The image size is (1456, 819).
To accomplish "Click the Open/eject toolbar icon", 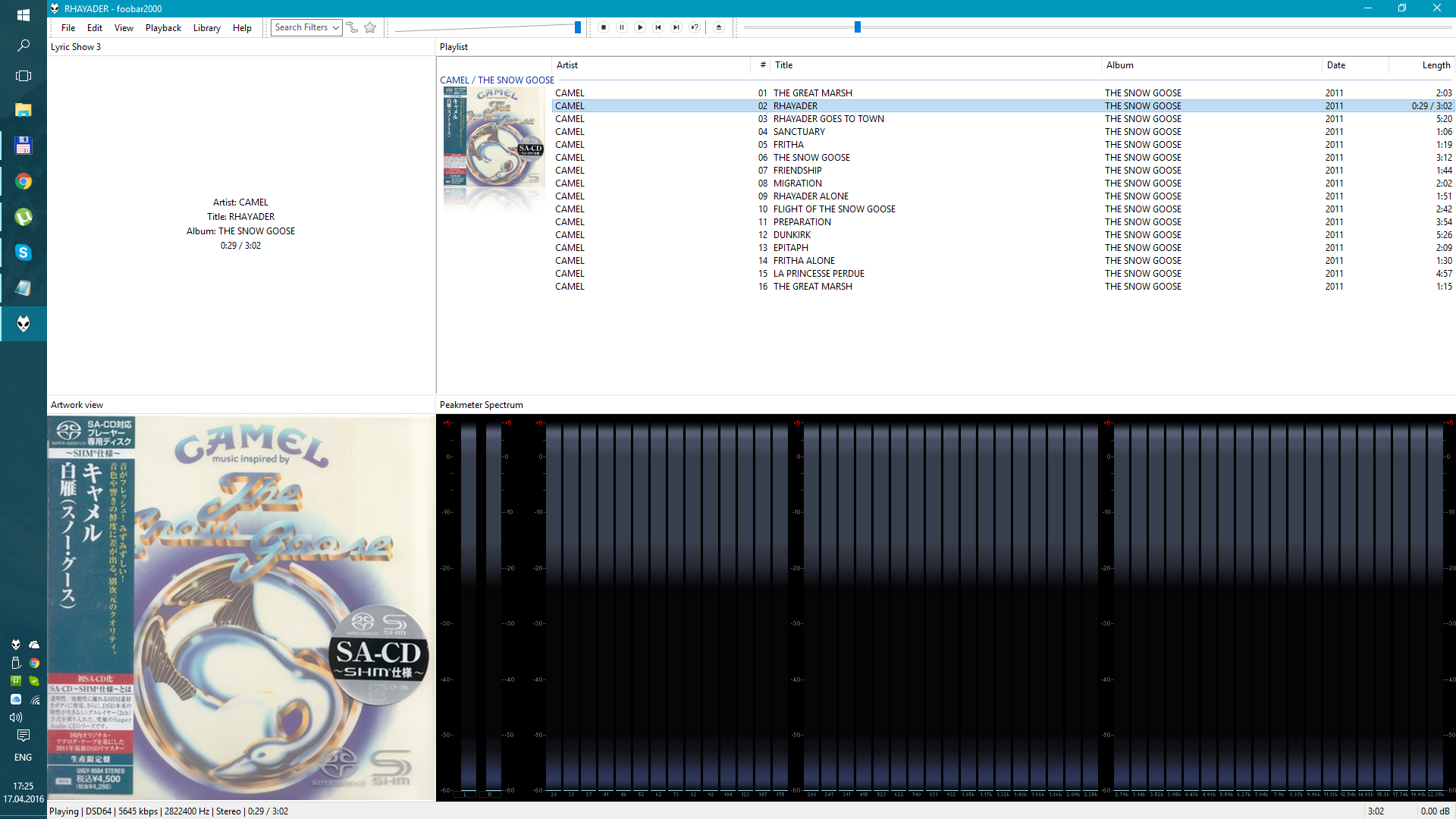I will [x=719, y=27].
